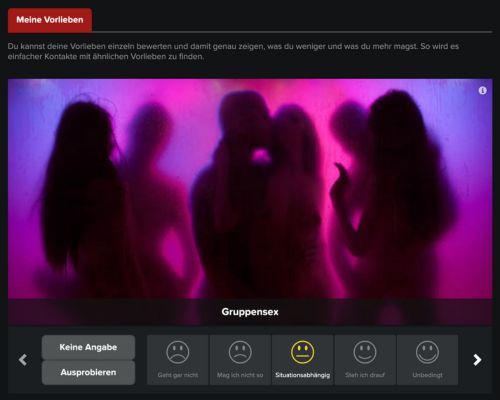This screenshot has height=400, width=500.
Task: Pick the slightly smiling face smiley
Action: (365, 352)
